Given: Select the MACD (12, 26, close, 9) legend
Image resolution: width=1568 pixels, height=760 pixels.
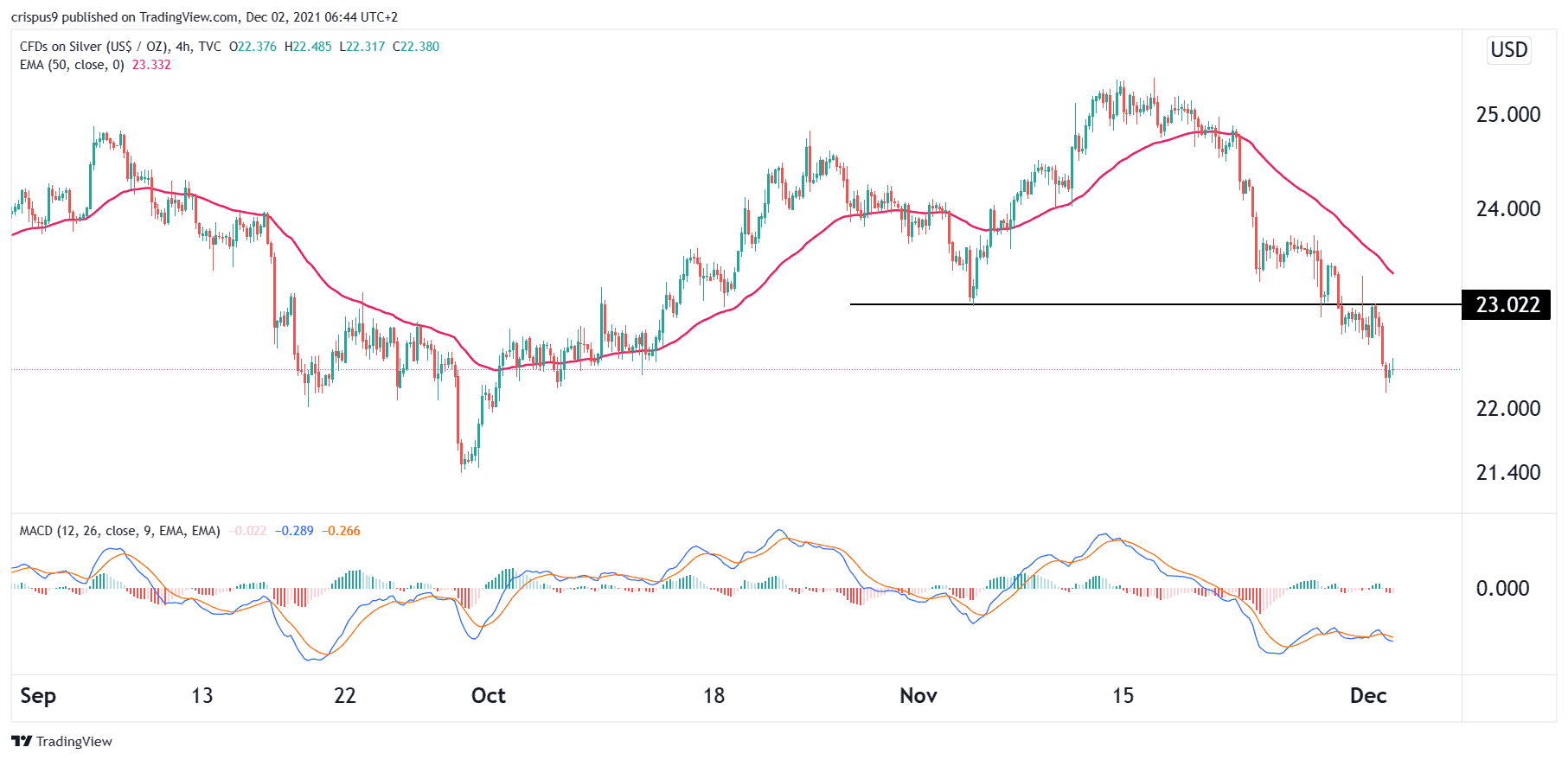Looking at the screenshot, I should pos(119,531).
